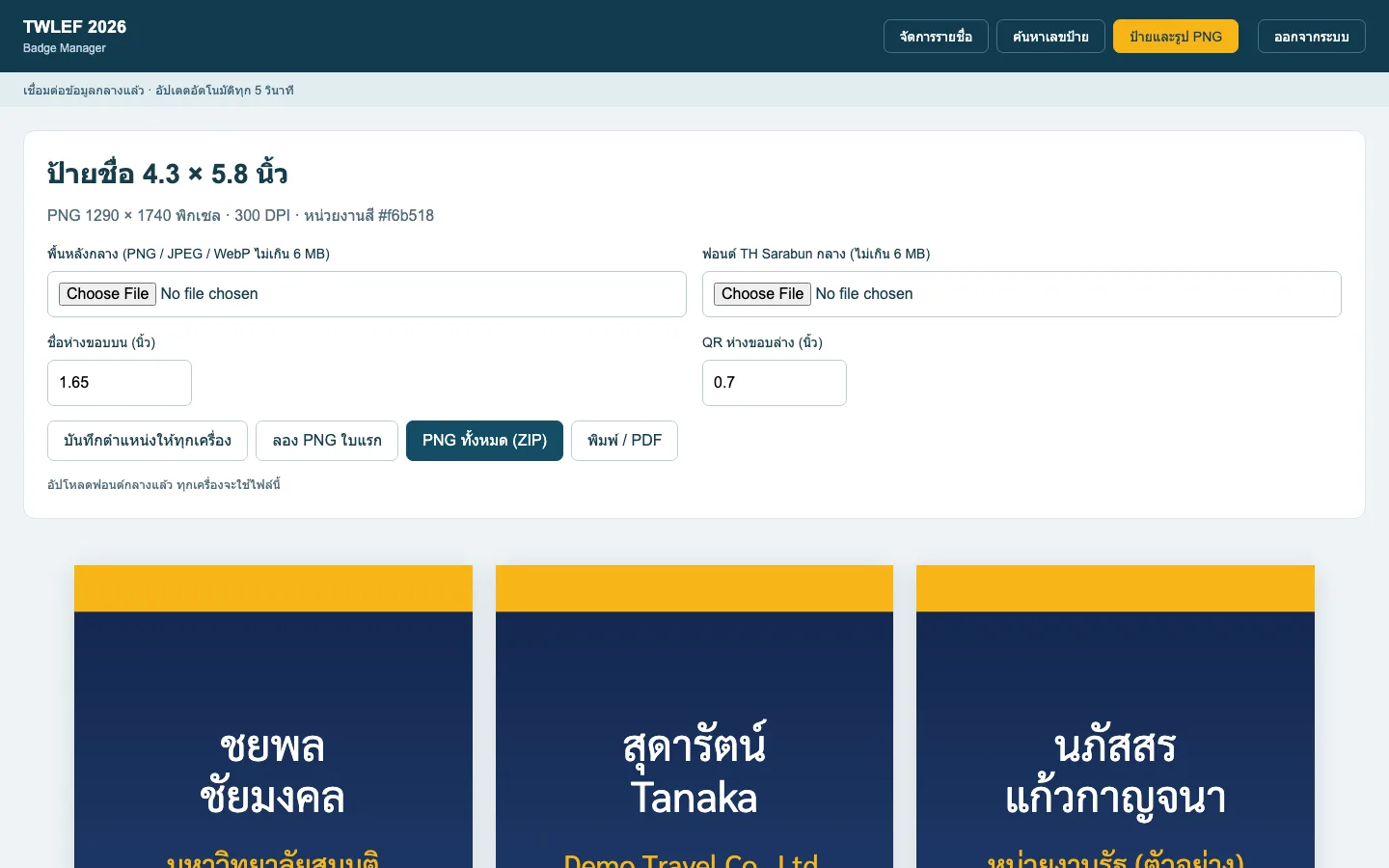Click the พื้นหลังกลาง field label
1389x868 pixels.
pyautogui.click(x=188, y=254)
